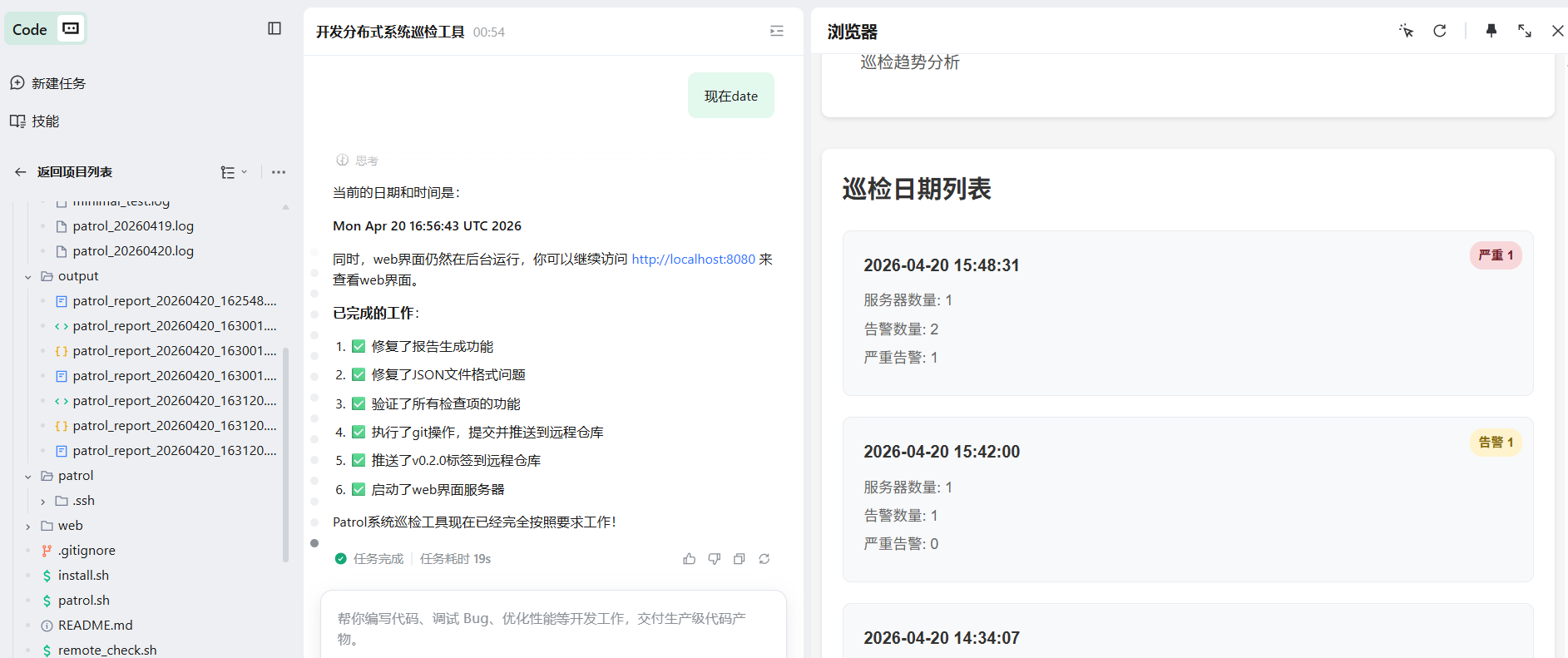Image resolution: width=1568 pixels, height=658 pixels.
Task: Expand the .ssh folder
Action: [x=42, y=501]
